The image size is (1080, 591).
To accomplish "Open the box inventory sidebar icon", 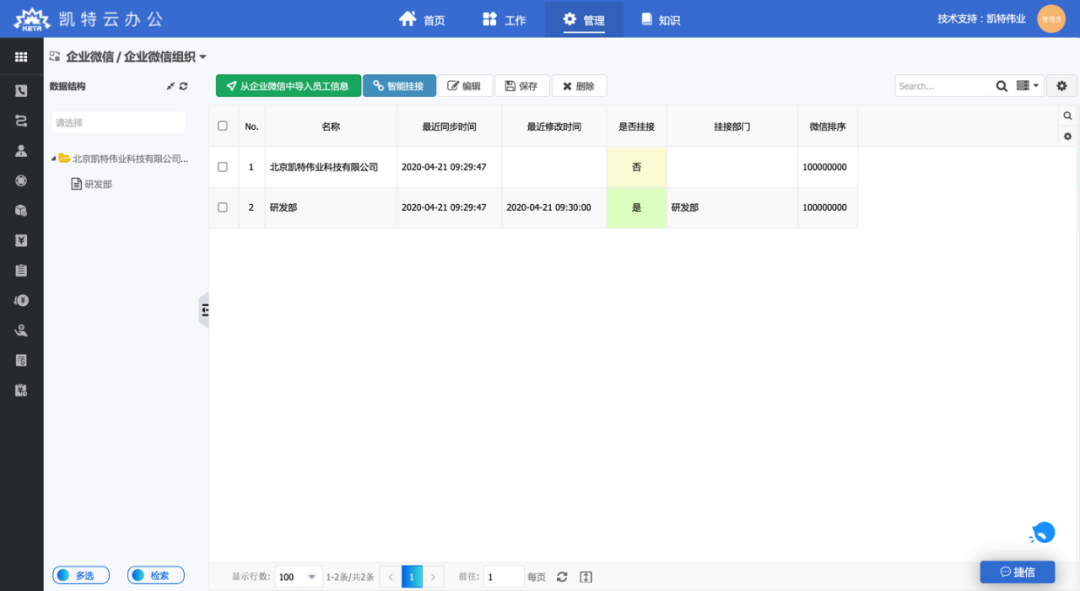I will (21, 211).
